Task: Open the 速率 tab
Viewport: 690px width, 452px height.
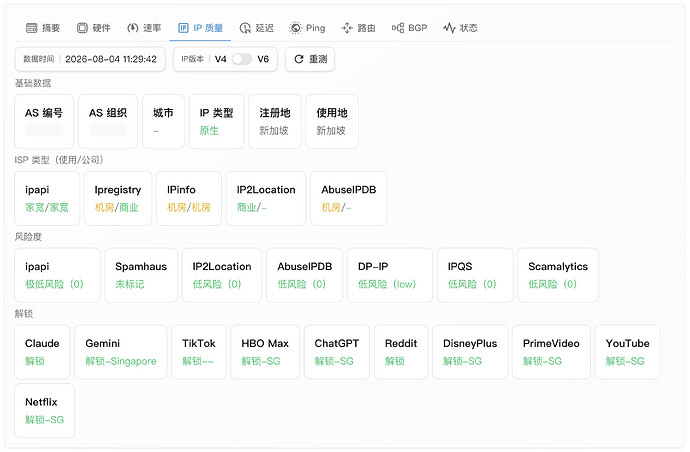Action: point(144,28)
